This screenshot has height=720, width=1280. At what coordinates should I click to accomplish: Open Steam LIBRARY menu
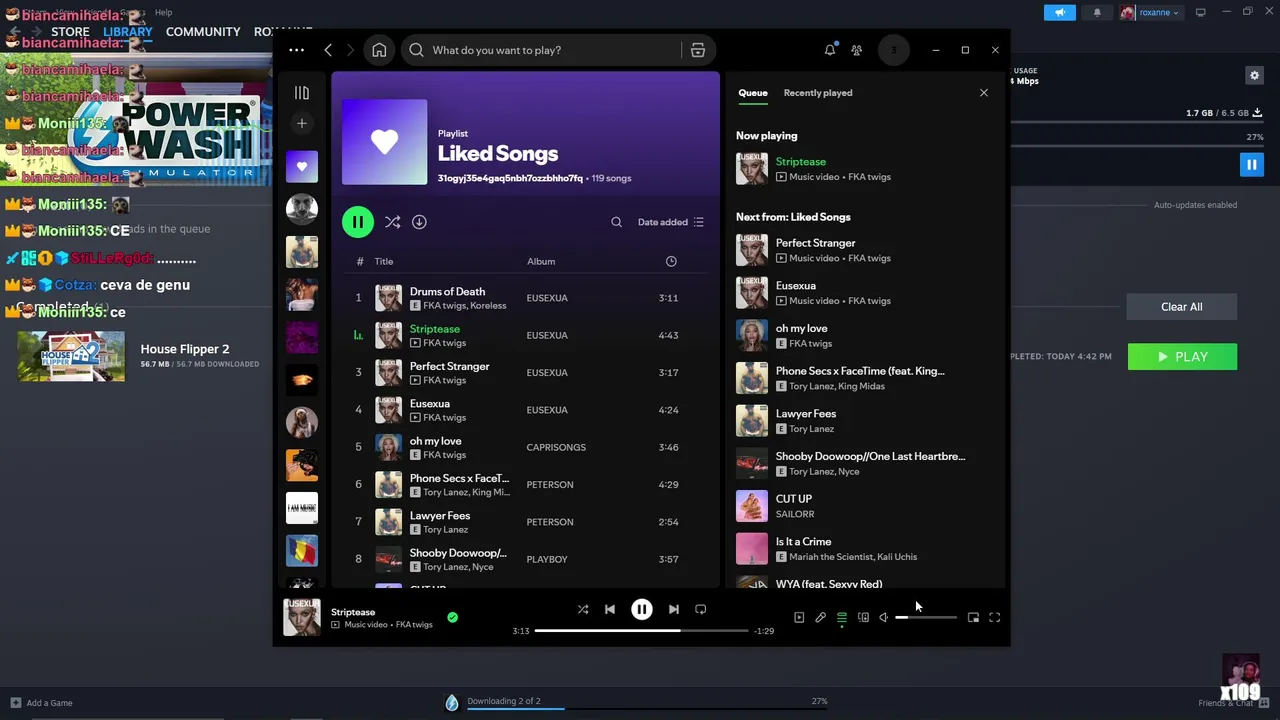coord(128,32)
